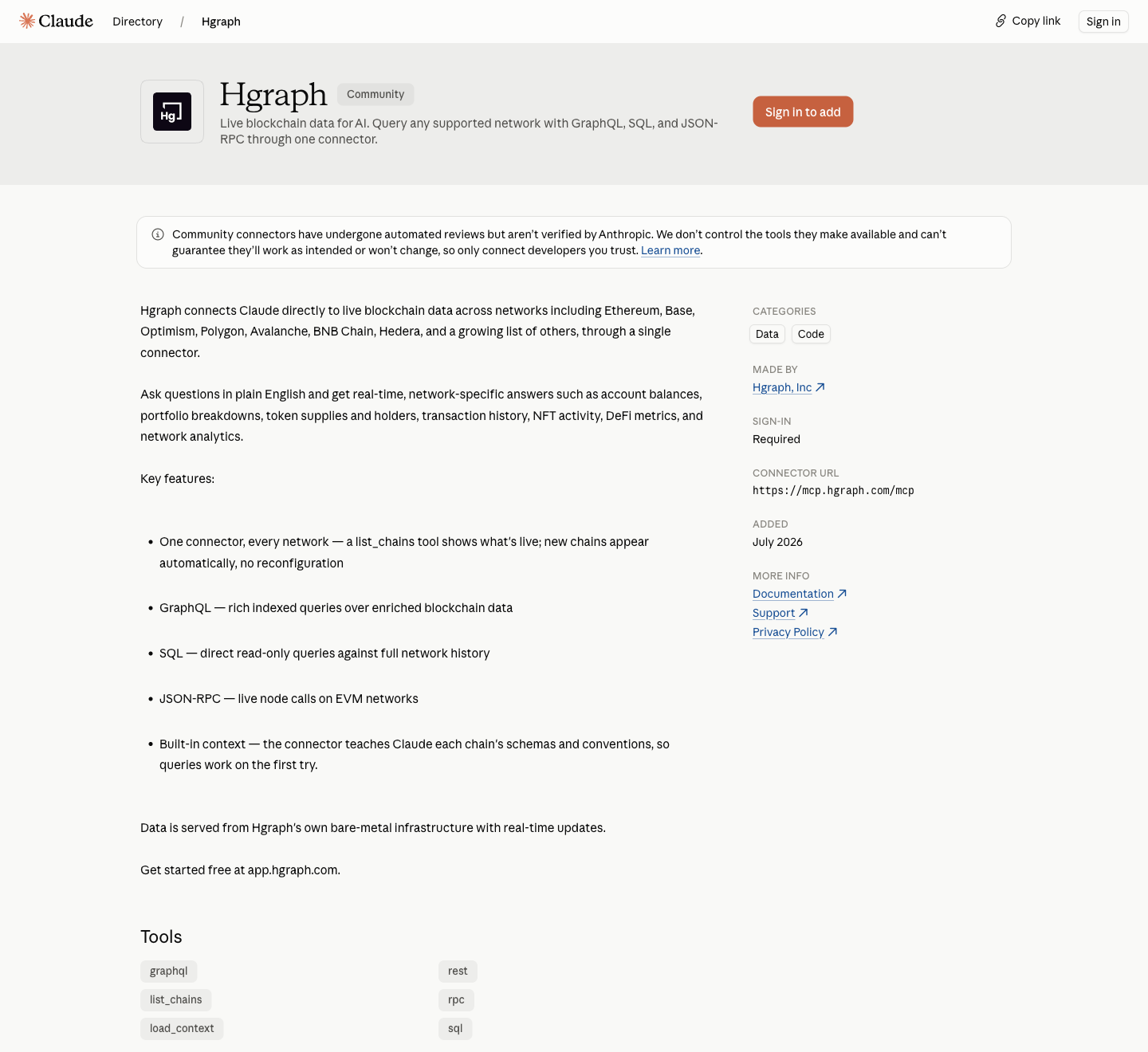1148x1052 pixels.
Task: Click the chain link icon beside Copy link
Action: pos(1001,21)
